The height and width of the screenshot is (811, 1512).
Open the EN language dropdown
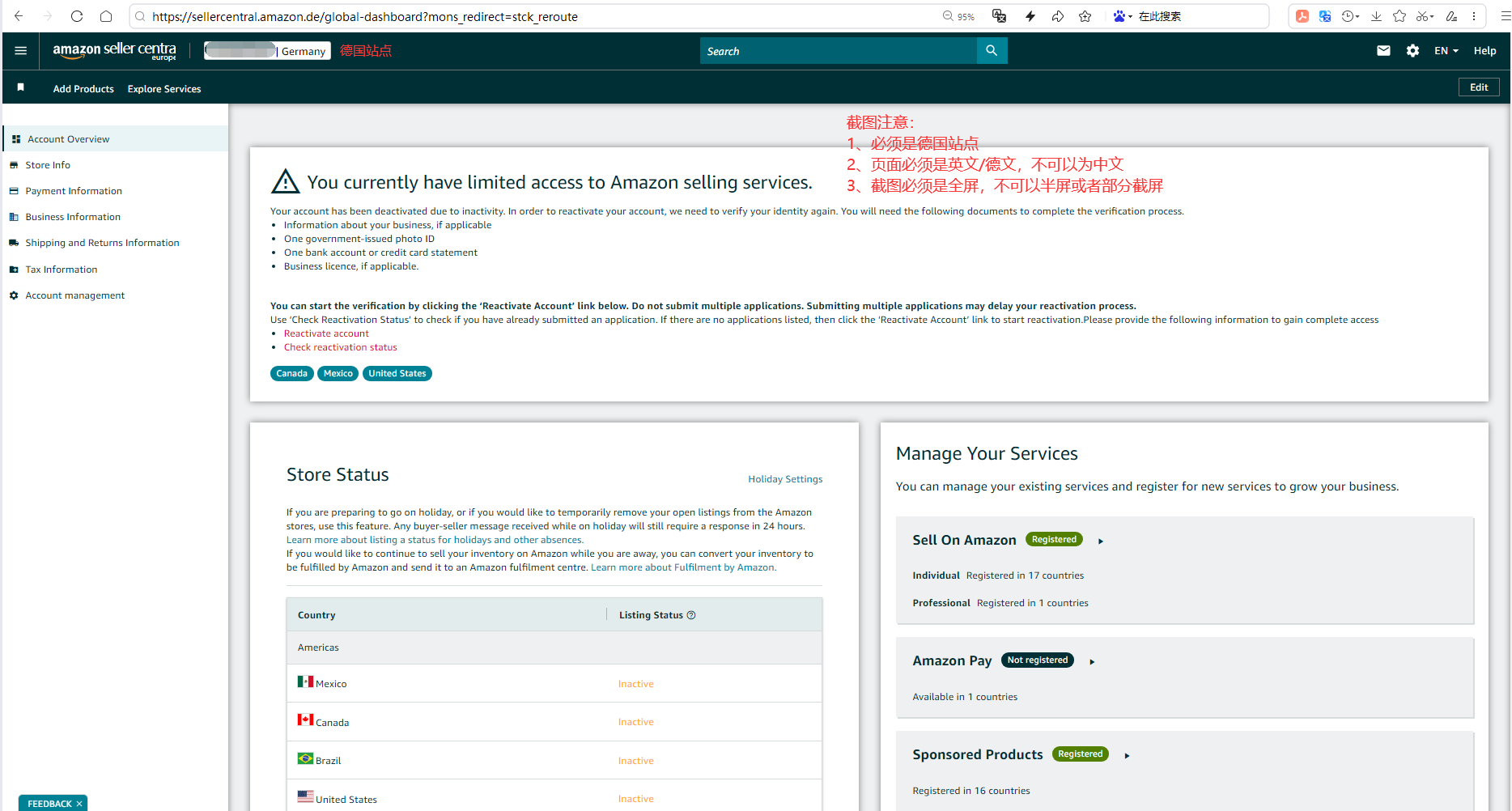point(1446,51)
